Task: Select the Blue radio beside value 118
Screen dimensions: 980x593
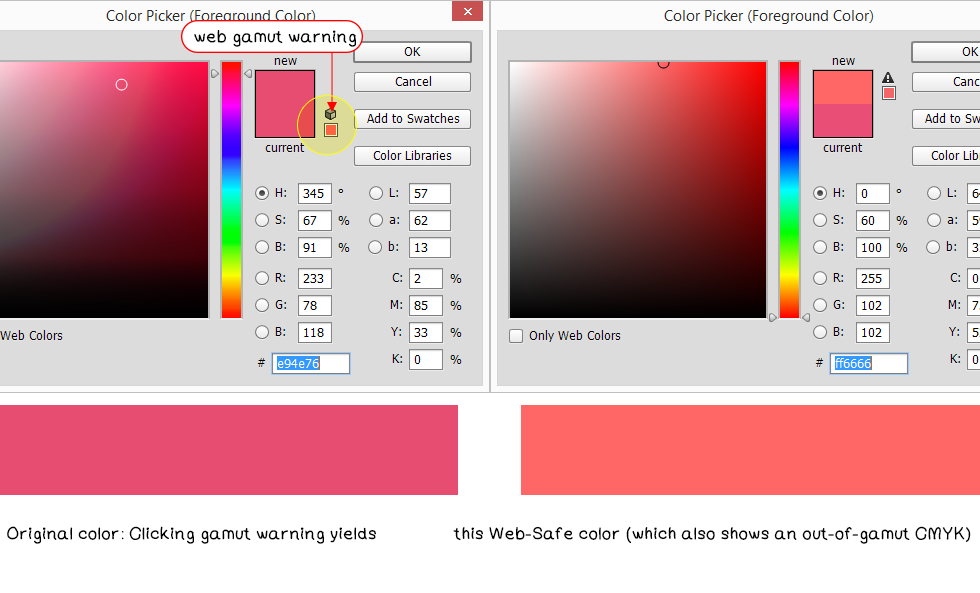Action: [262, 332]
